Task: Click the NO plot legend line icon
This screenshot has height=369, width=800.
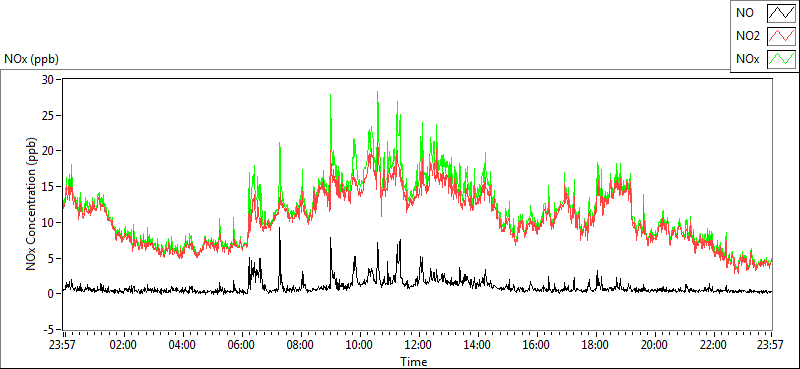Action: coord(781,13)
